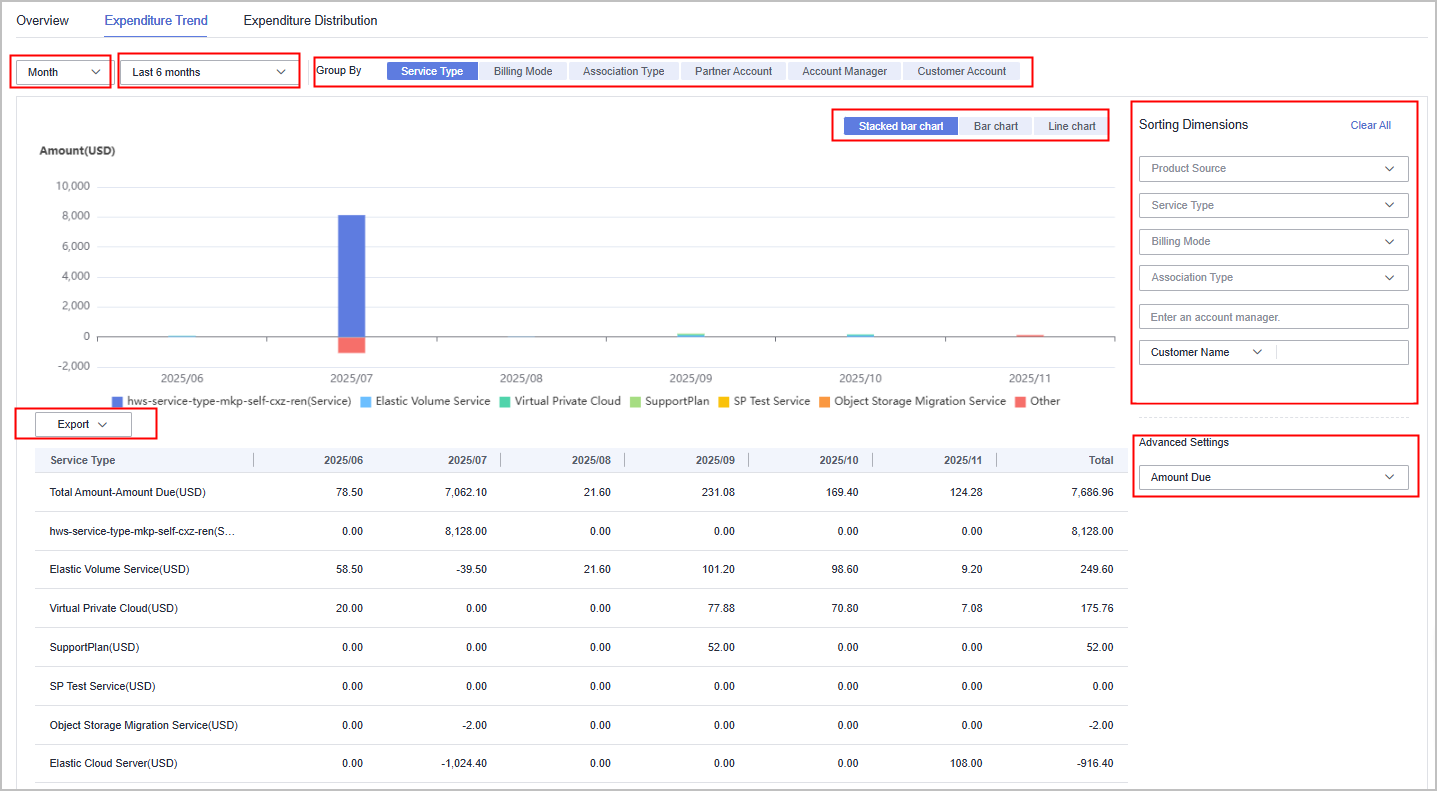The image size is (1437, 791).
Task: Expand the Product Source filter dropdown
Action: tap(1272, 168)
